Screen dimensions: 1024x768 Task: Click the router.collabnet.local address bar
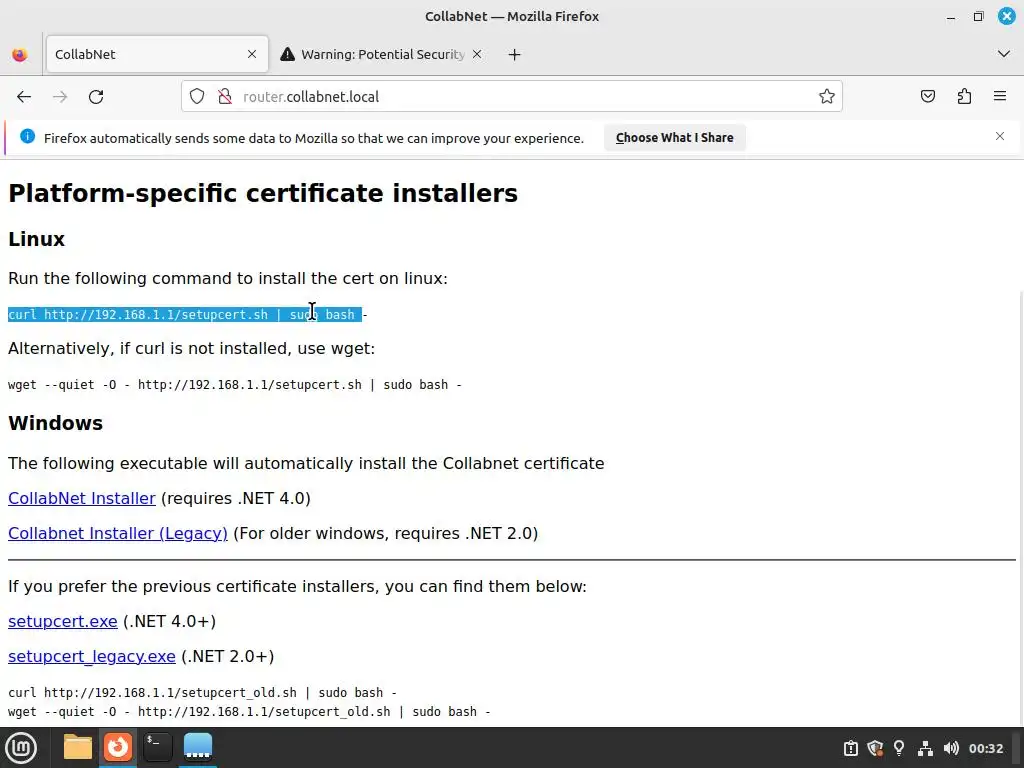tap(511, 97)
